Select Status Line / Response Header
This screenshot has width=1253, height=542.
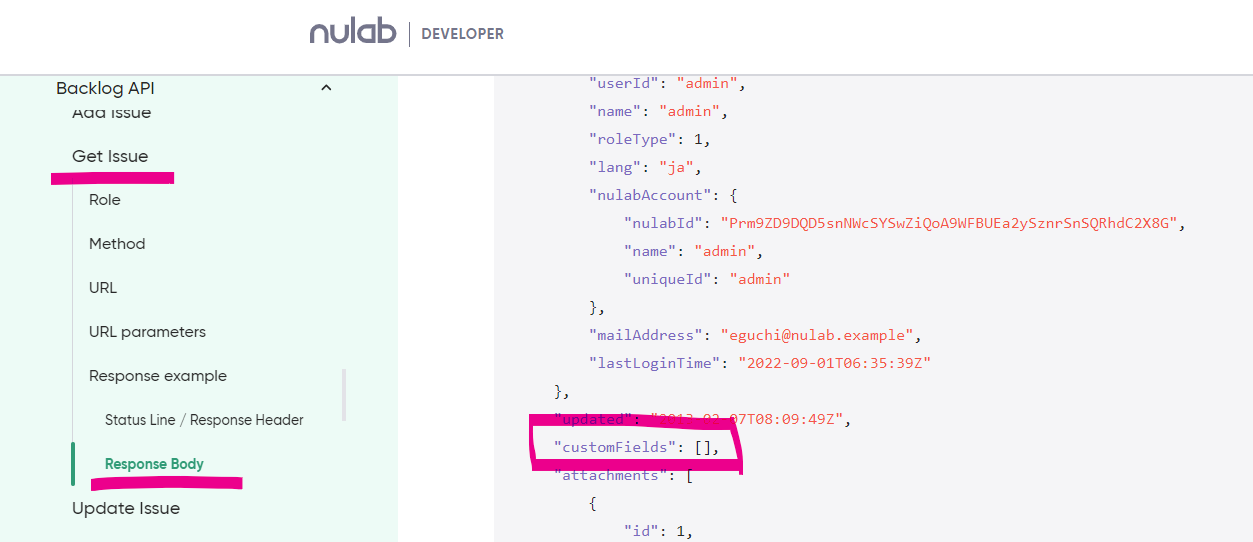point(204,420)
